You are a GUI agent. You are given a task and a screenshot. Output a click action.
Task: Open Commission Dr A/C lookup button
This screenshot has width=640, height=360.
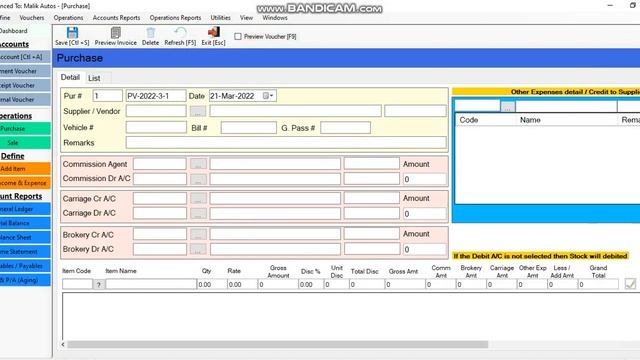coord(198,179)
